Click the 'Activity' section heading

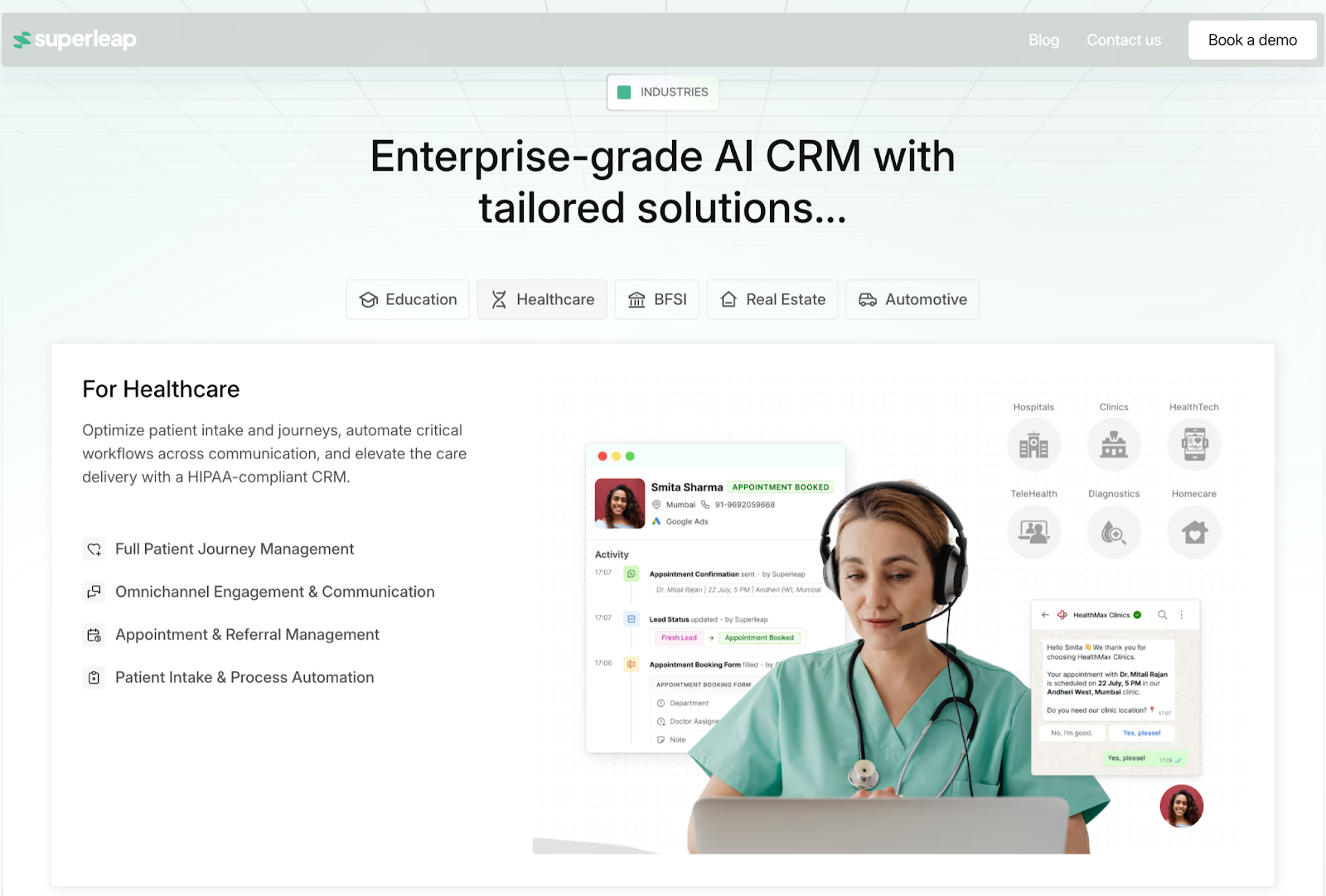coord(612,555)
